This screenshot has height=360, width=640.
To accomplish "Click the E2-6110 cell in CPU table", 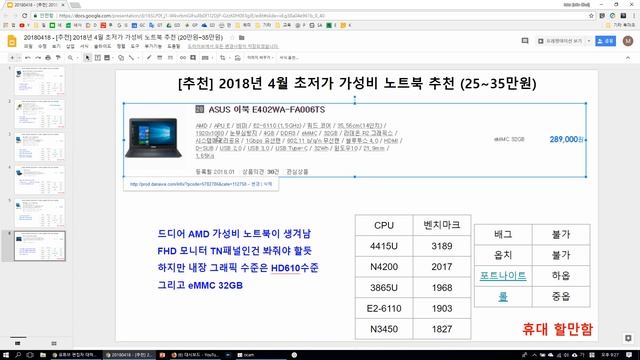I will coord(384,308).
